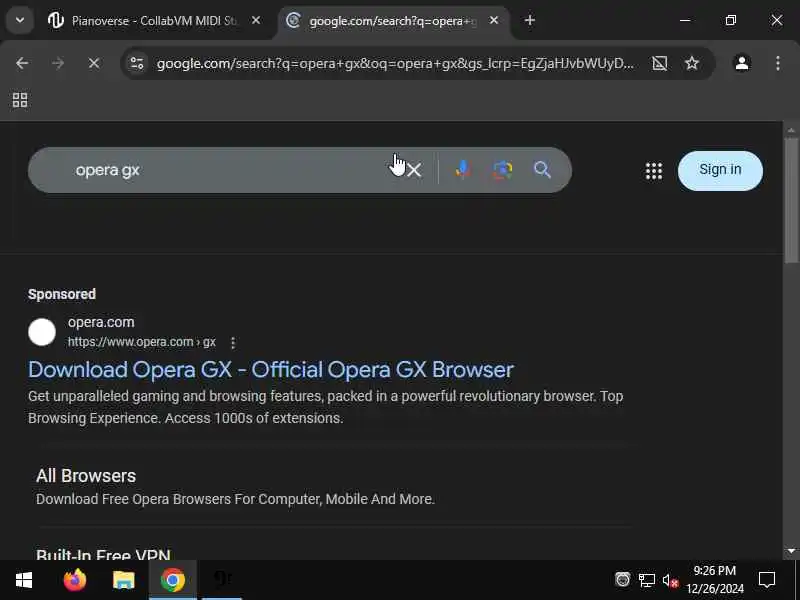Launch Firefox from the taskbar
Viewport: 800px width, 600px height.
pyautogui.click(x=74, y=580)
